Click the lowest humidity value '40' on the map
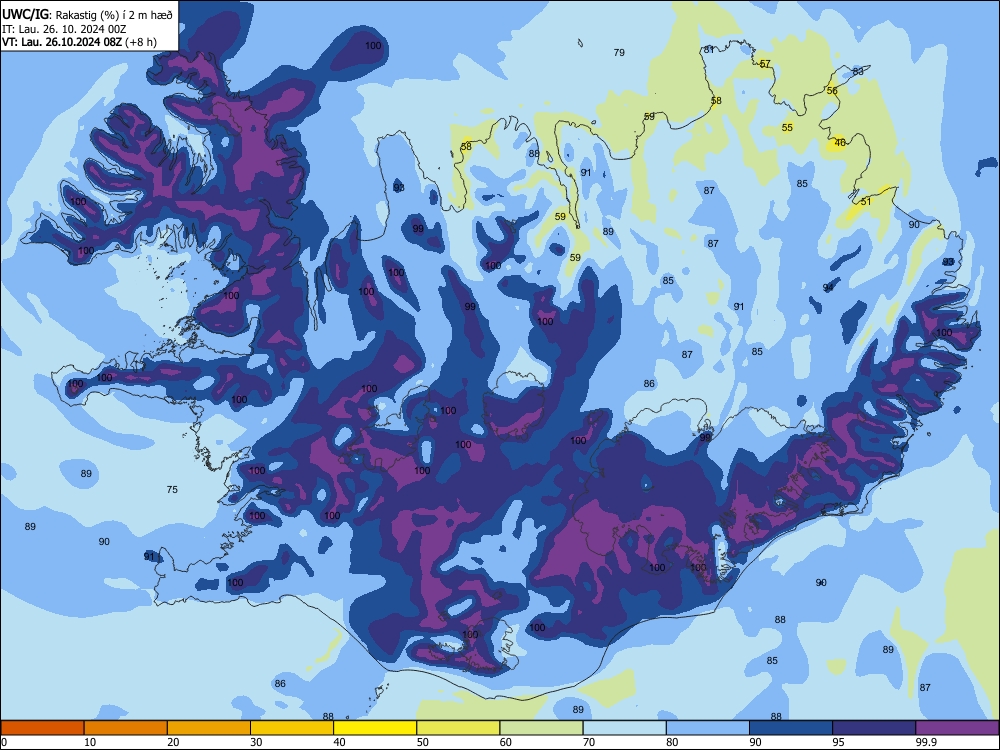 tap(841, 143)
